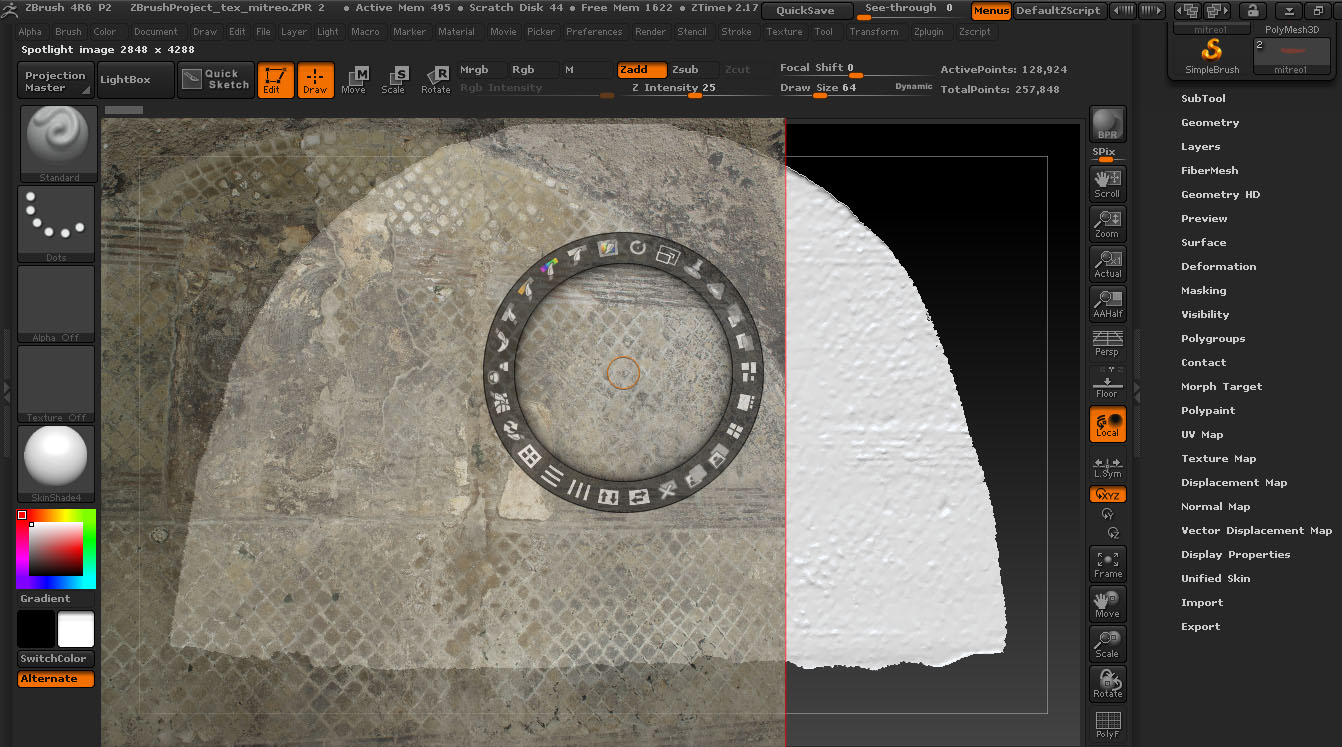Select the Standard brush thumbnail
Screen dimensions: 1342x747
[x=59, y=144]
